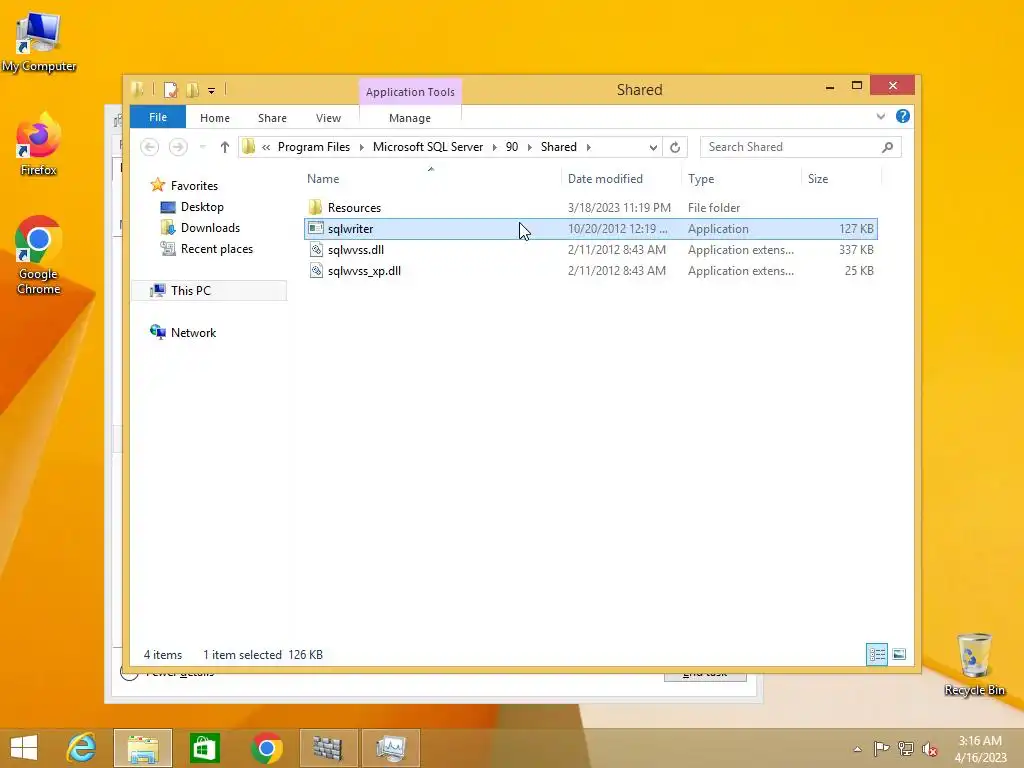Switch to Large icons view in the status bar
Image resolution: width=1024 pixels, height=768 pixels.
(x=899, y=654)
